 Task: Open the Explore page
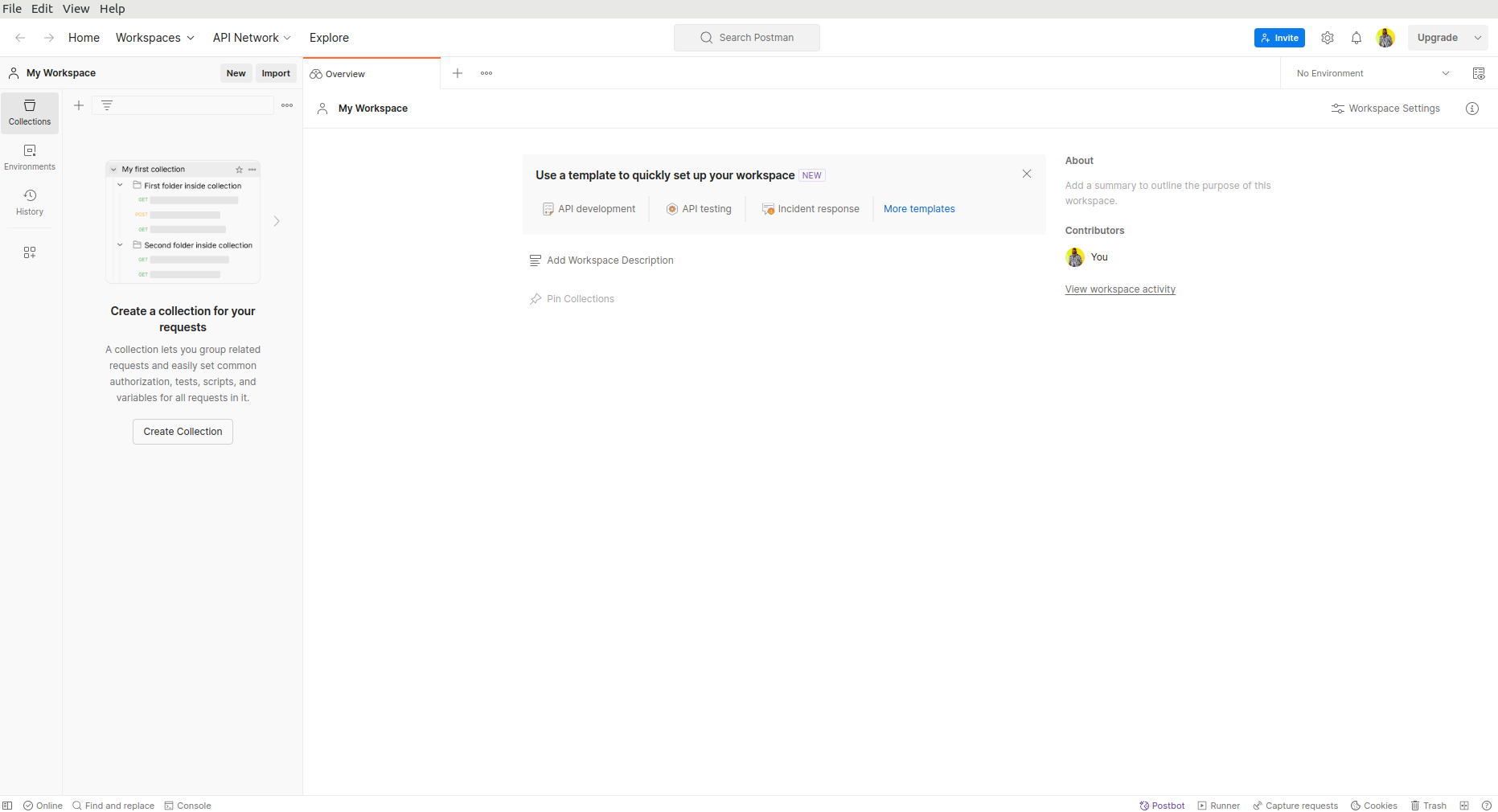click(x=329, y=38)
